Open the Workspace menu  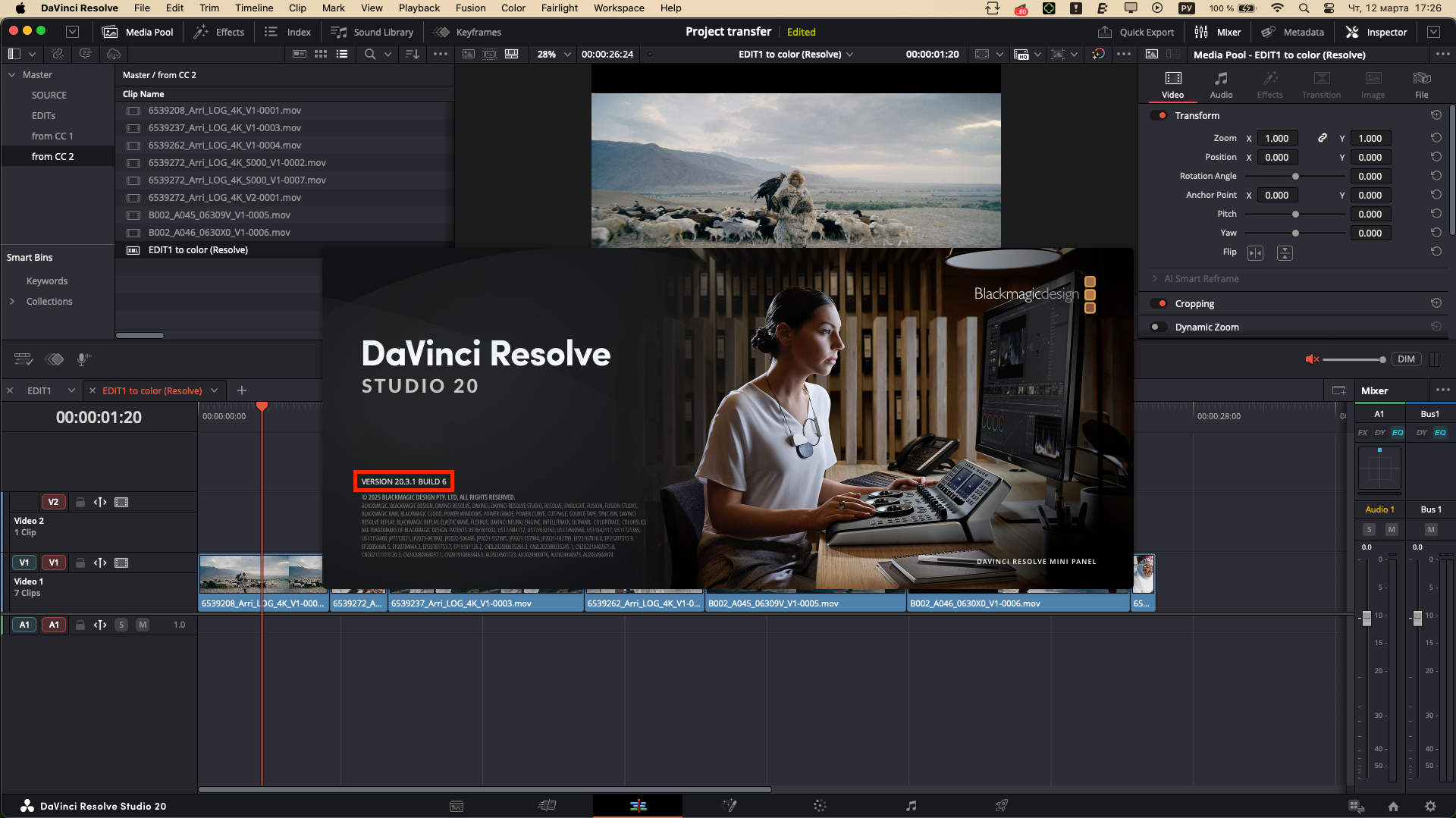(618, 8)
